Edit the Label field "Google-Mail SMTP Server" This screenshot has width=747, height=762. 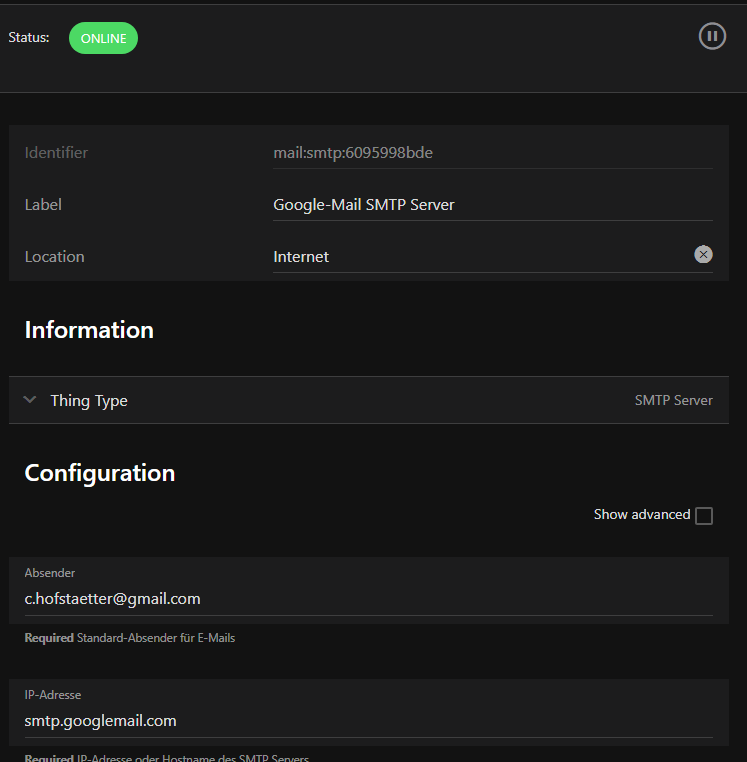(x=490, y=205)
